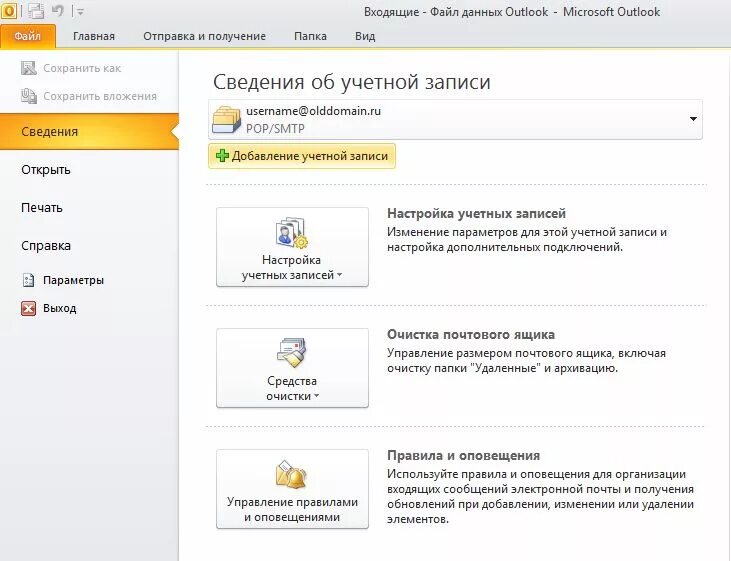
Task: Expand the username@olddomain.ru account dropdown
Action: [693, 119]
